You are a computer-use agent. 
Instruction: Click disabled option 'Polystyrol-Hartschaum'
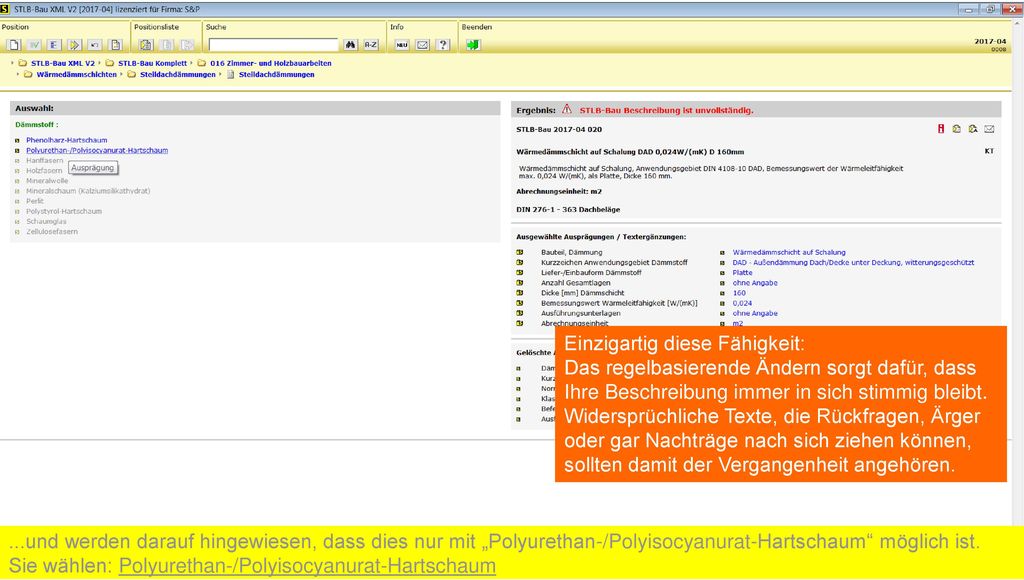(x=64, y=211)
